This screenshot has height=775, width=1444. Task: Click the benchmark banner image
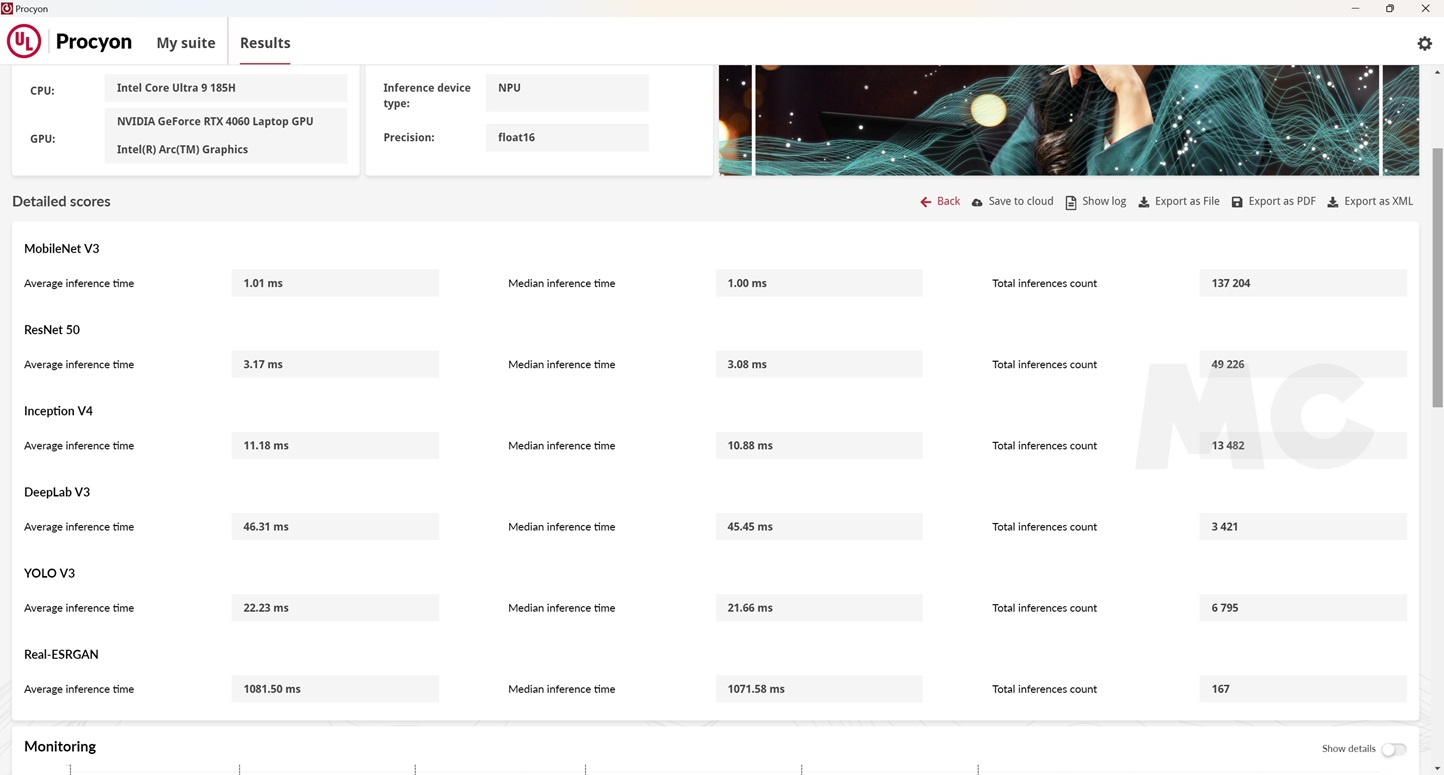(1066, 120)
